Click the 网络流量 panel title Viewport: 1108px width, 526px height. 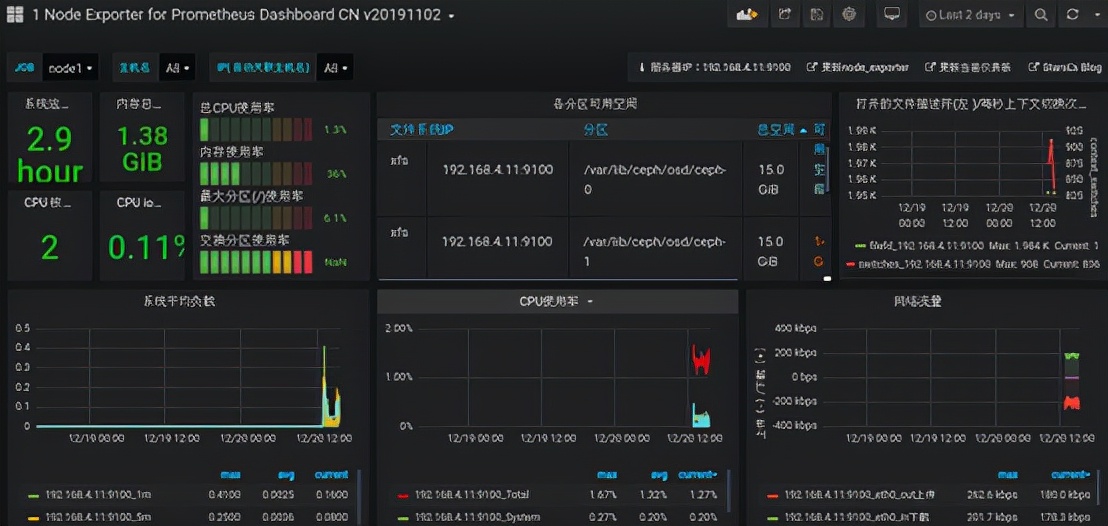[917, 301]
